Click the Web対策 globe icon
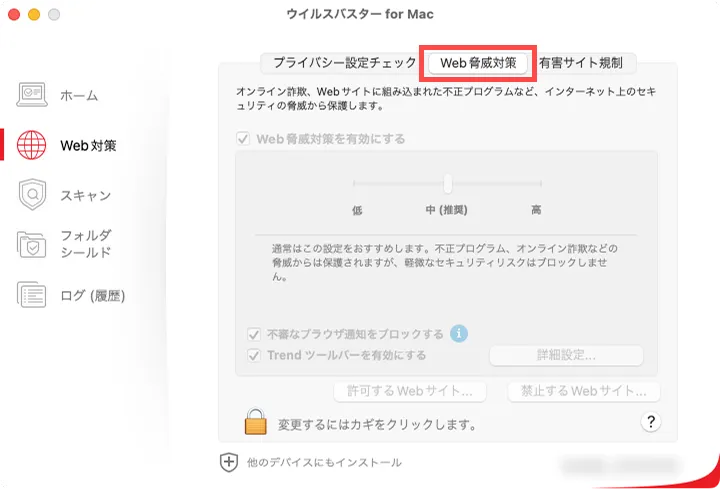Image resolution: width=720 pixels, height=489 pixels. coord(32,145)
